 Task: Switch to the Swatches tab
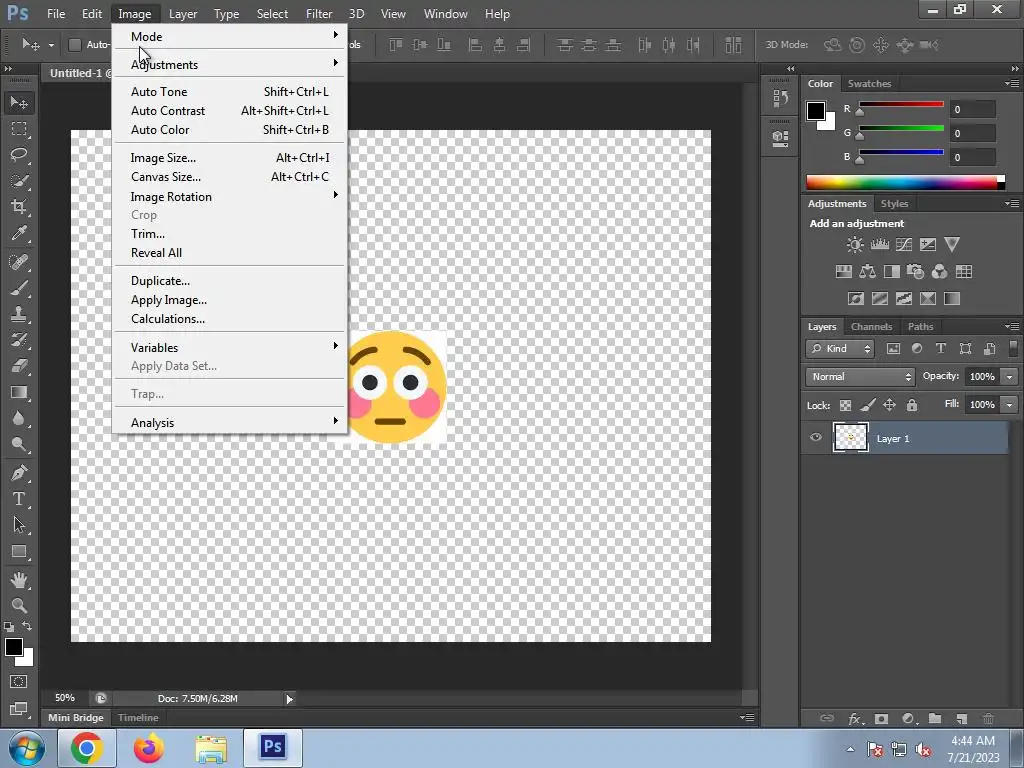869,84
